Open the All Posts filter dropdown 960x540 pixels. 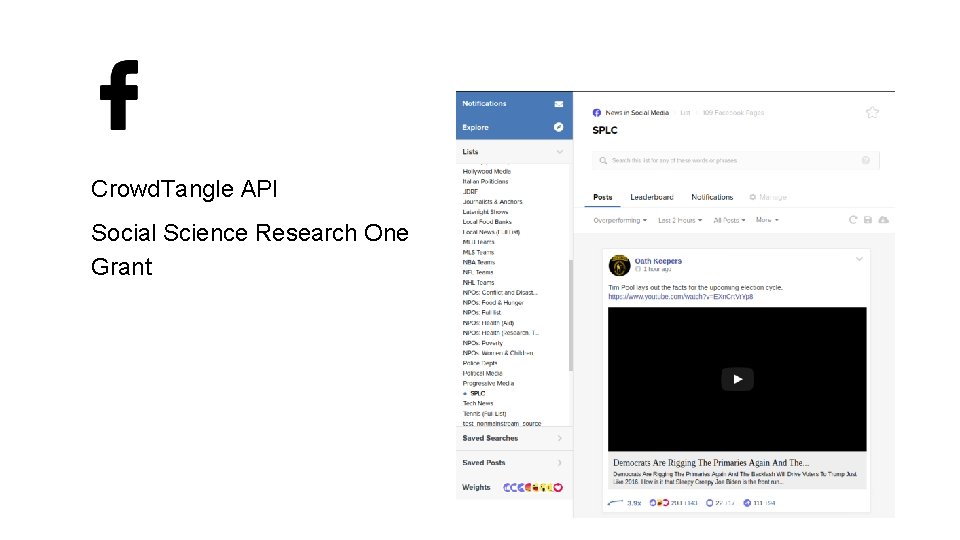(729, 220)
